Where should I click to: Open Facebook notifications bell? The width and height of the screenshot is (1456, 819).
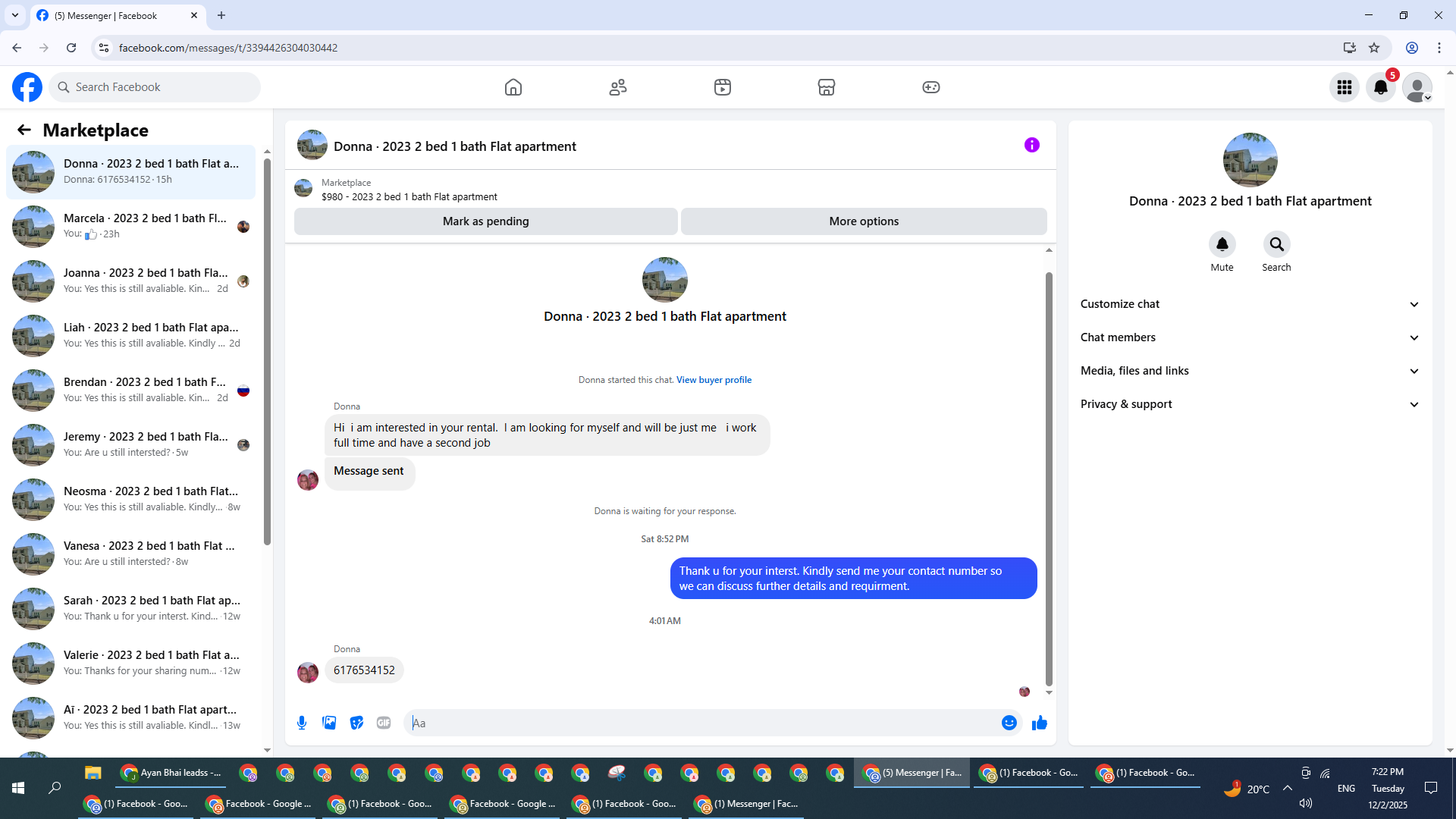pos(1380,87)
